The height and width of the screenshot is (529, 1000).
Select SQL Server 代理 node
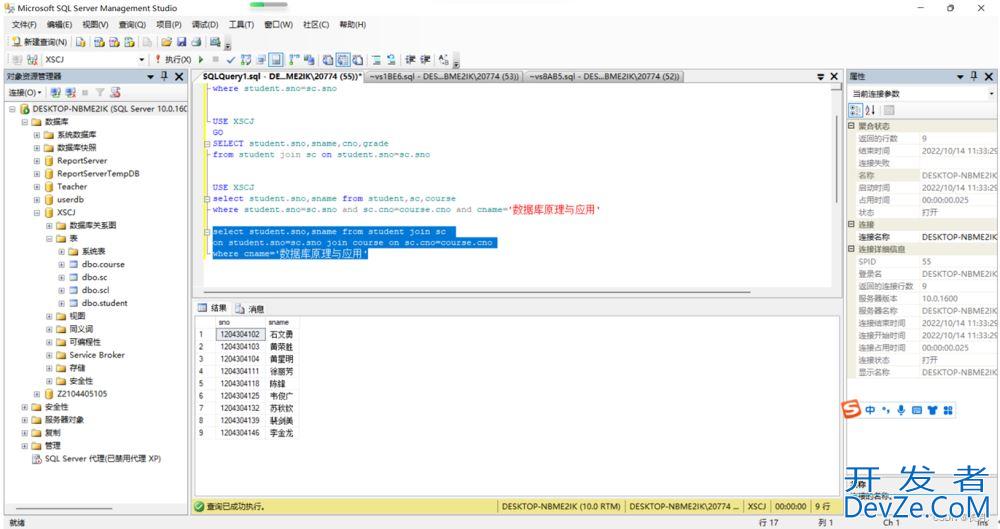pos(102,458)
